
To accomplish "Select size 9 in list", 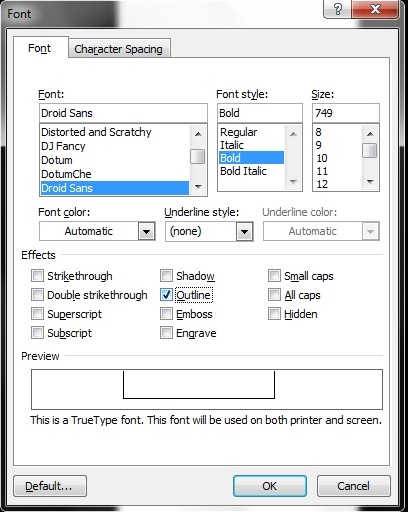I will [337, 145].
